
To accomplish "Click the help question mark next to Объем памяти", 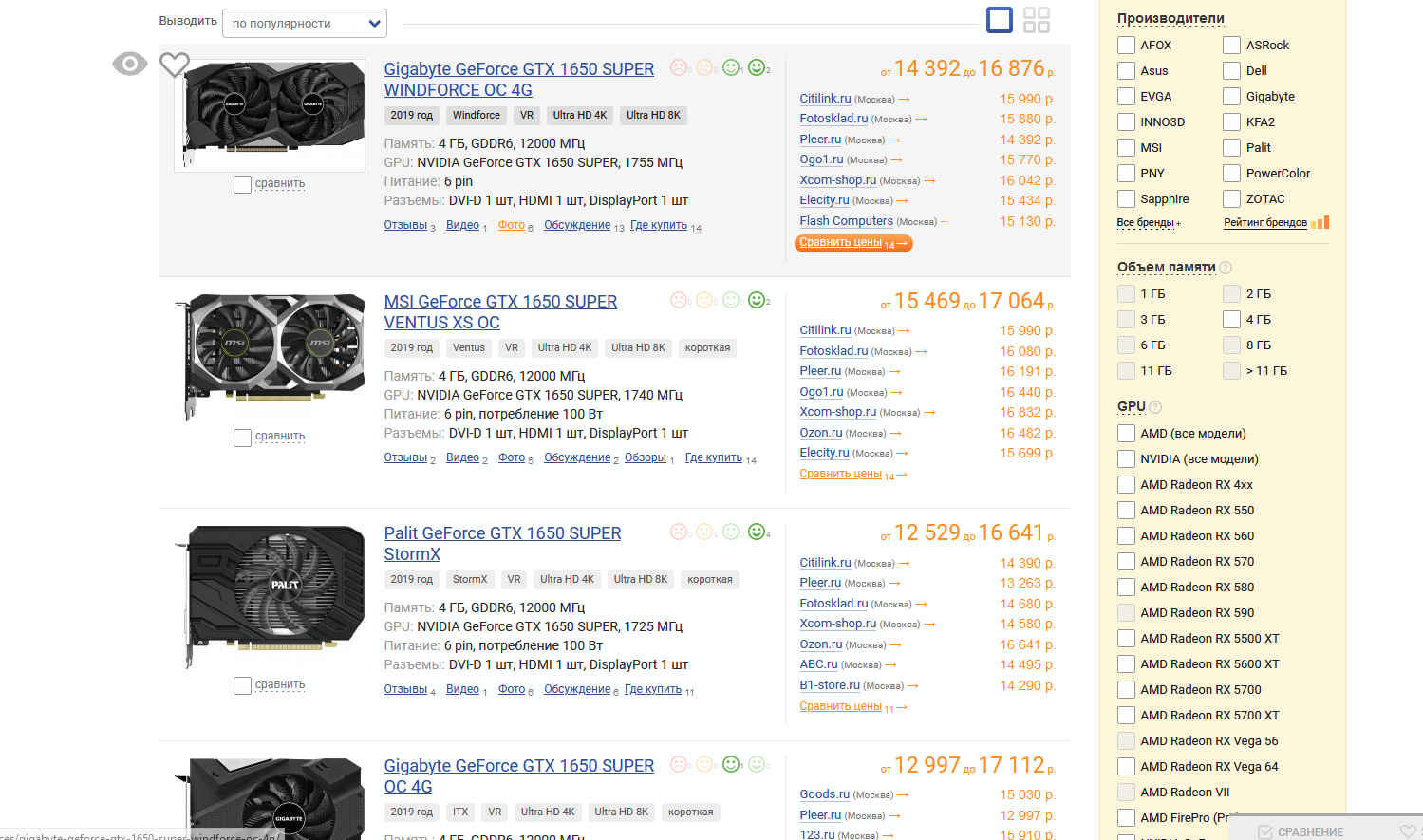I will 1226,268.
